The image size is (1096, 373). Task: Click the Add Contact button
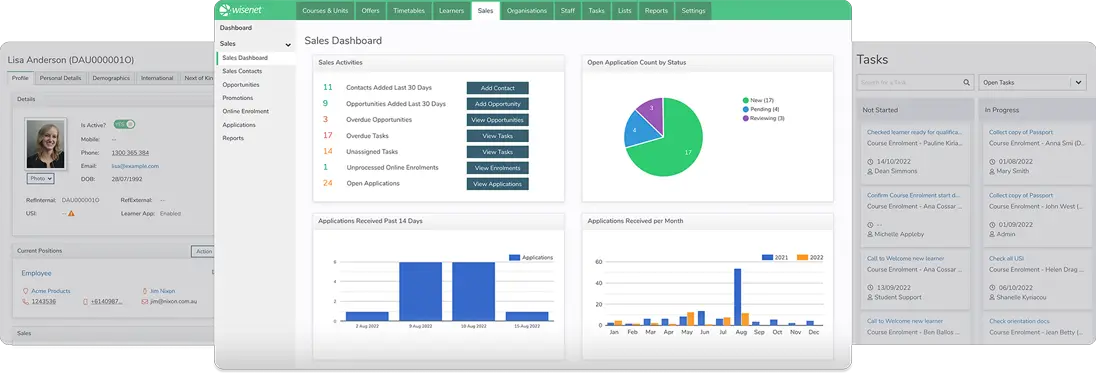(x=498, y=88)
